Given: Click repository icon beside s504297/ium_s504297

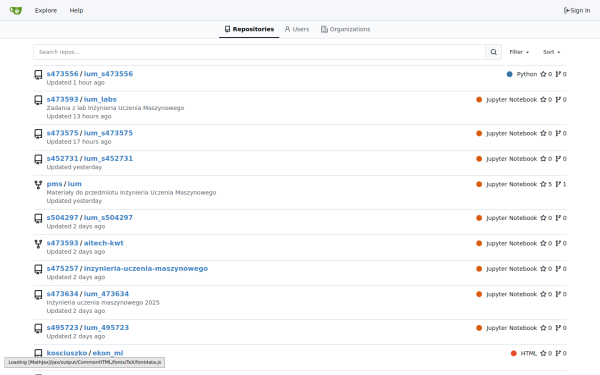Looking at the screenshot, I should coord(38,218).
